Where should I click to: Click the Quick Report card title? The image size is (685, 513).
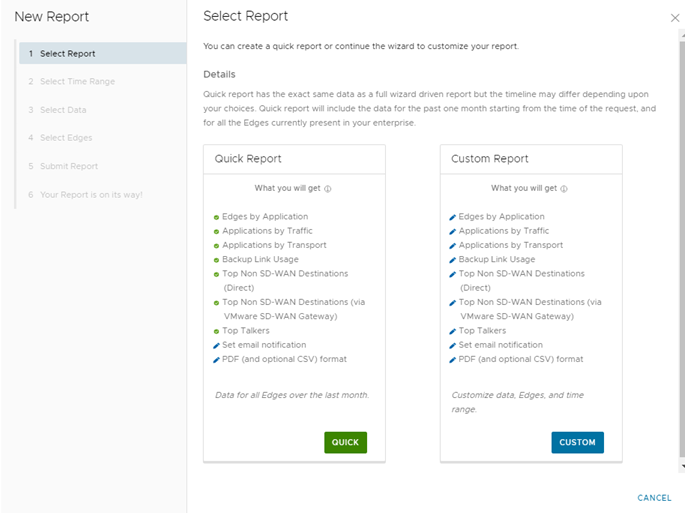pyautogui.click(x=248, y=159)
